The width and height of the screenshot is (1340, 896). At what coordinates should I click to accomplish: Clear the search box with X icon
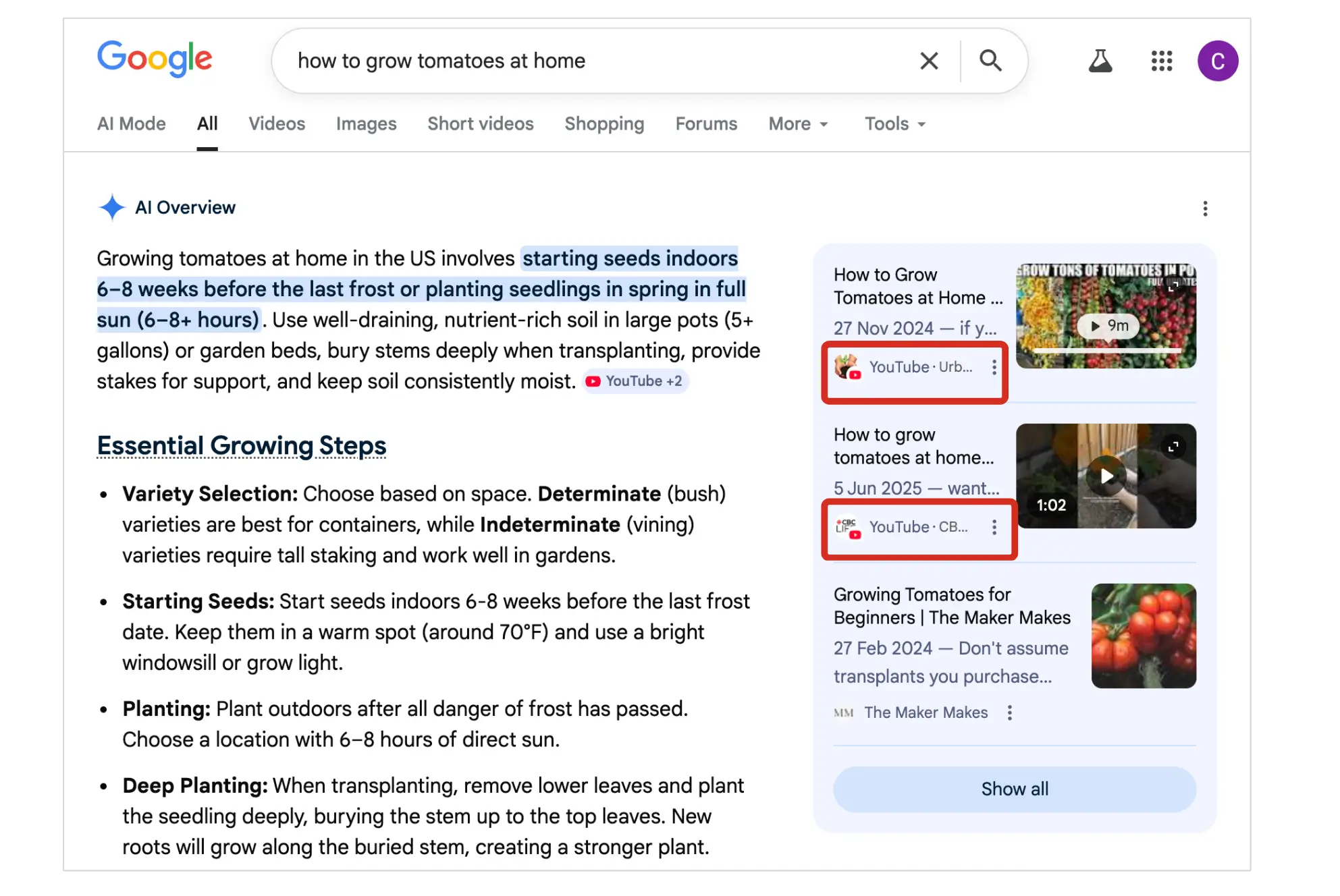(x=929, y=61)
